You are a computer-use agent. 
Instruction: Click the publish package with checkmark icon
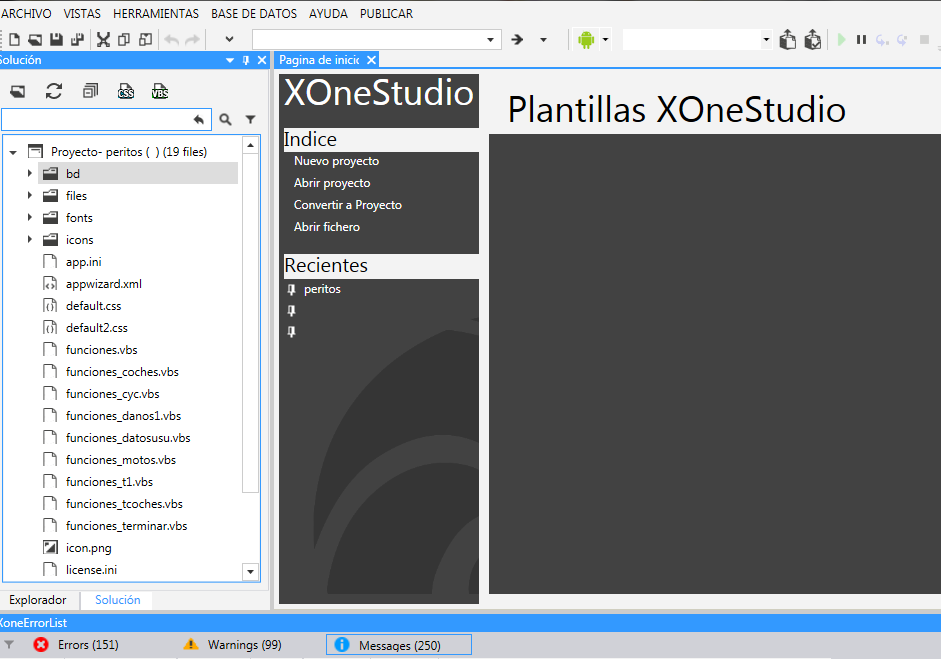(x=813, y=40)
